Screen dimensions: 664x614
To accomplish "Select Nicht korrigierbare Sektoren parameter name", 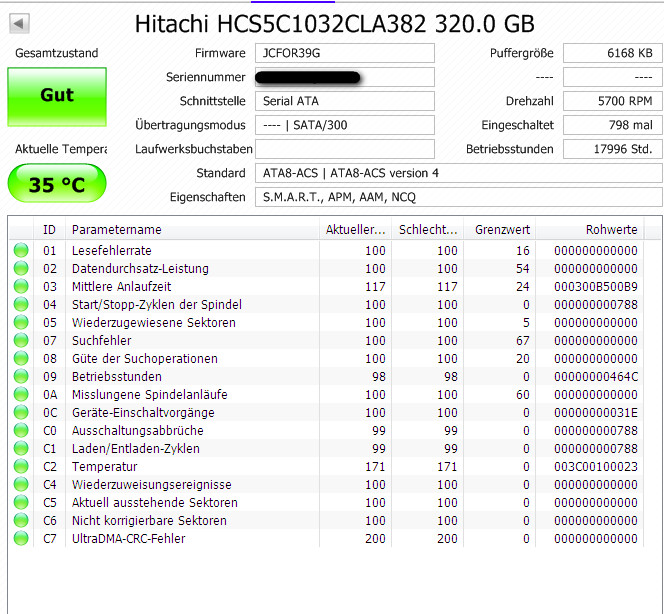I will tap(149, 520).
